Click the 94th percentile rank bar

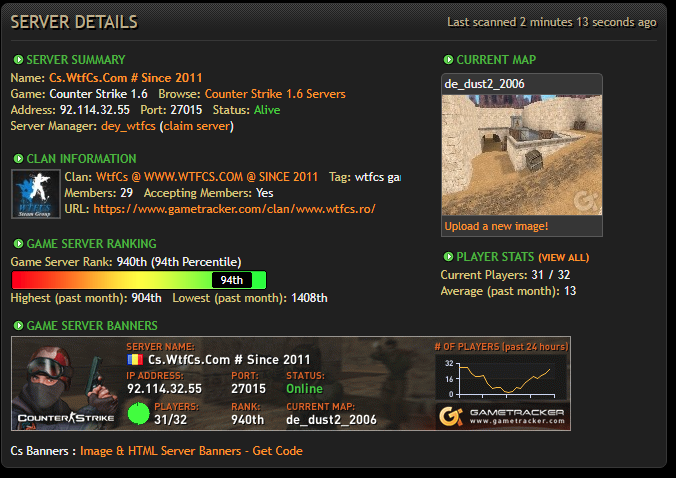click(138, 280)
